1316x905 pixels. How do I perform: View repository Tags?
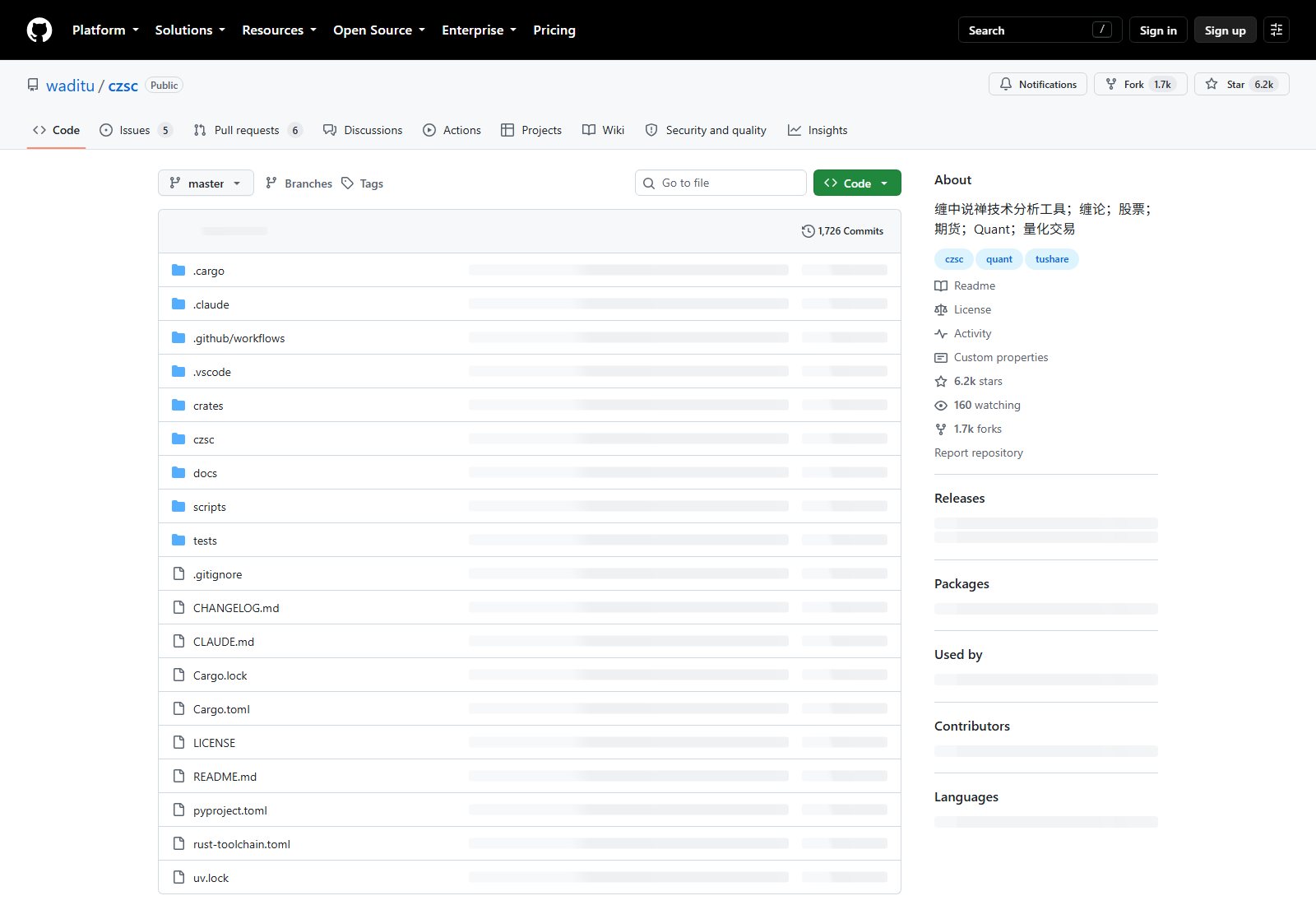(363, 183)
